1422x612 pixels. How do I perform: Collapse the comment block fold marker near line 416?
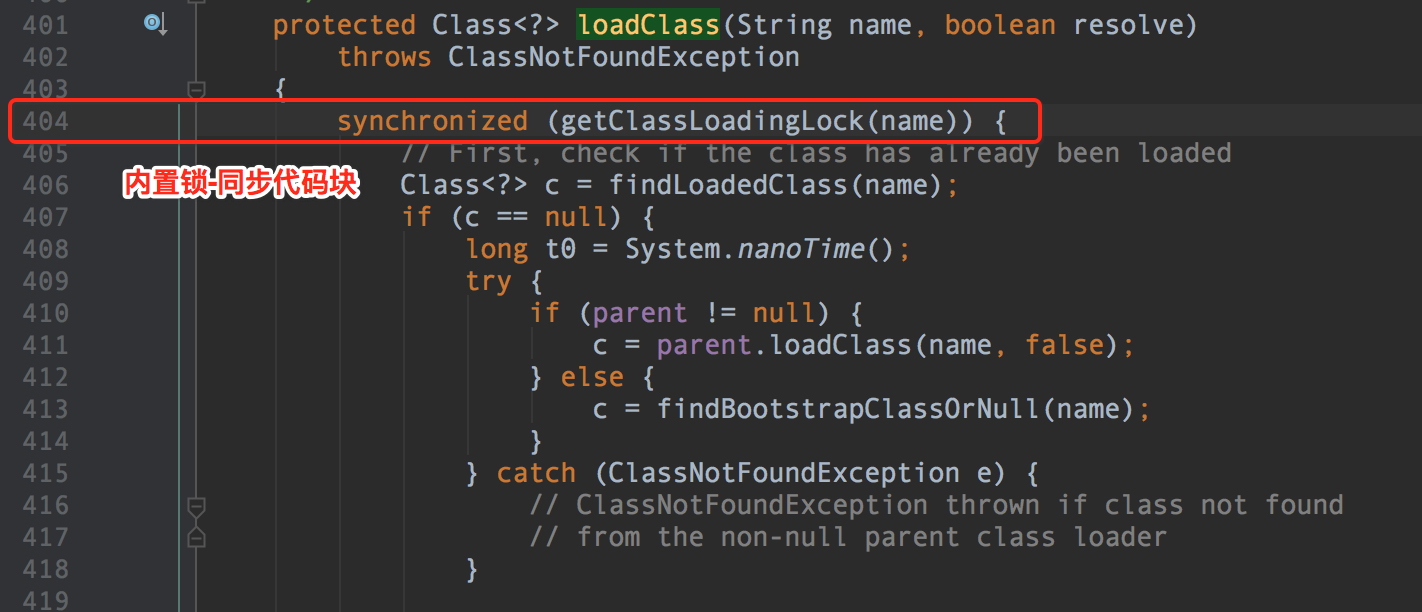195,505
